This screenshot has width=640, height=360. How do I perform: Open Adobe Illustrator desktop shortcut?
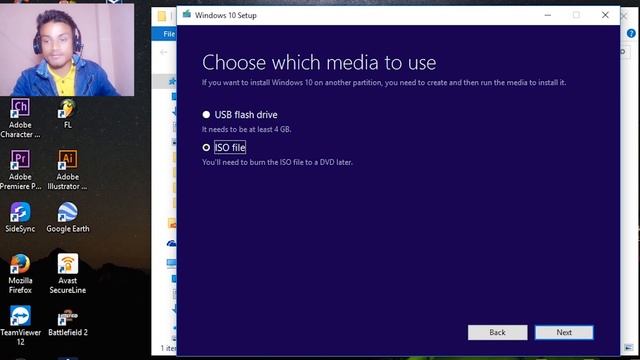point(68,170)
